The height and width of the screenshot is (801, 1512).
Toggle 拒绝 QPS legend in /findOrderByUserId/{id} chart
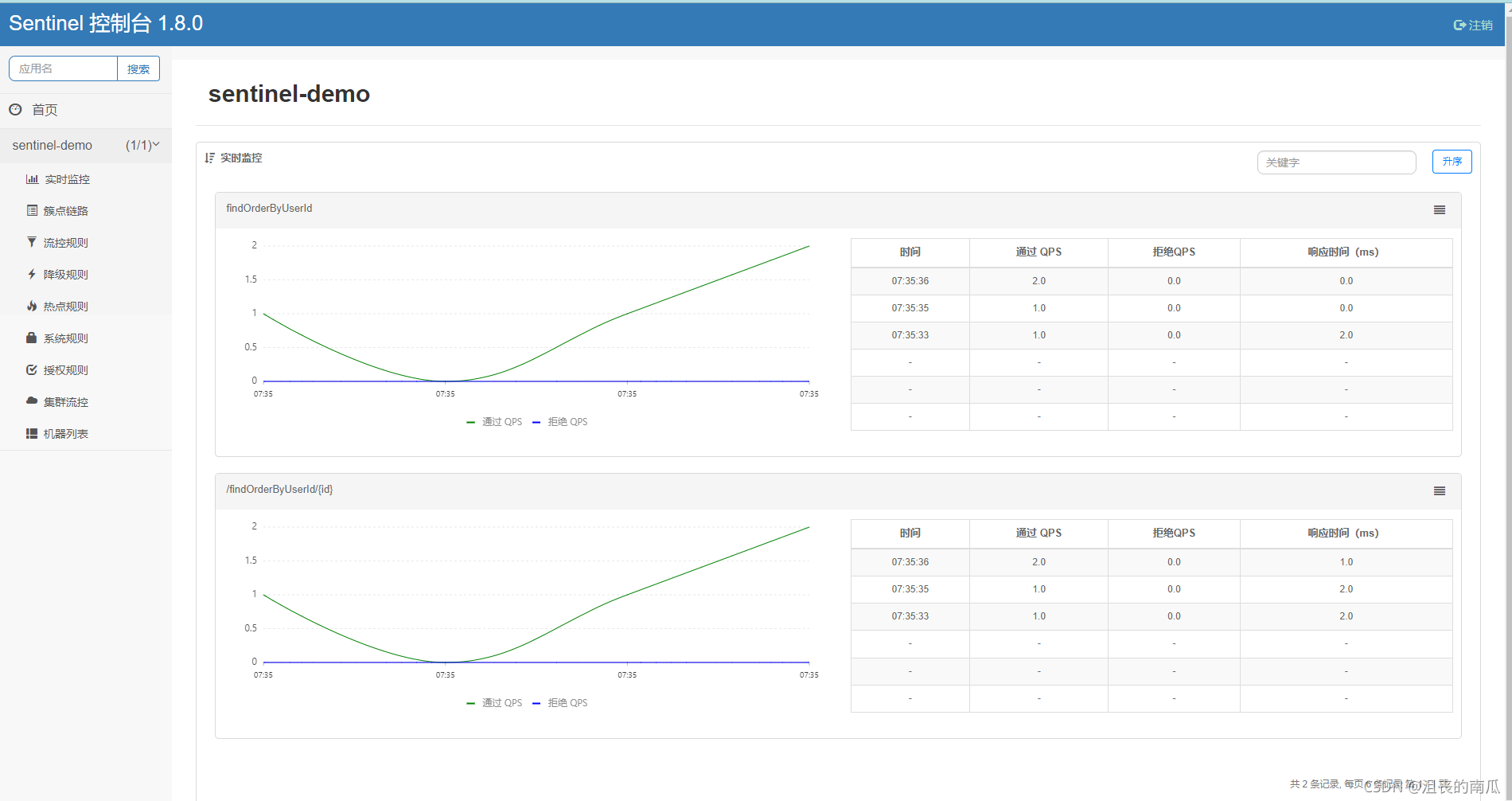click(x=560, y=703)
